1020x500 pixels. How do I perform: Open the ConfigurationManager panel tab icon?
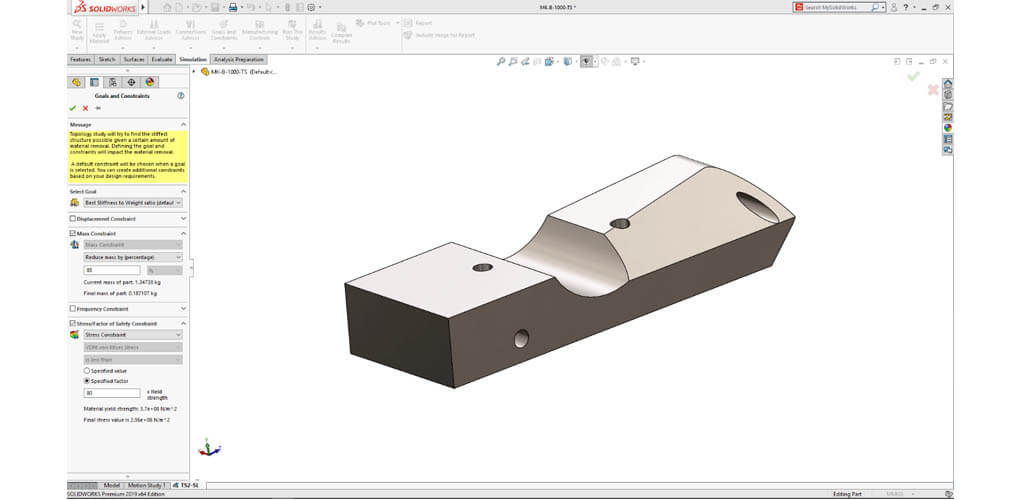click(x=112, y=82)
